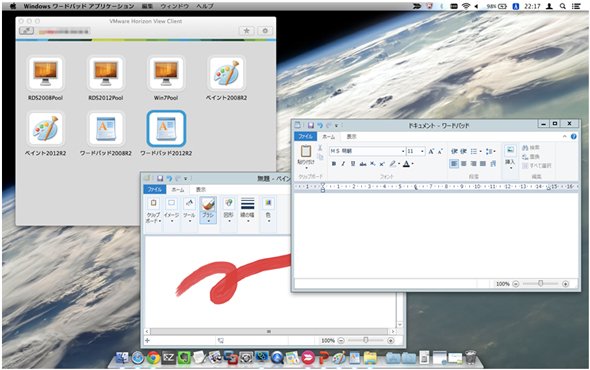Click the paragraph settings icon in WordPad
Viewport: 590px width, 370px height.
(493, 164)
